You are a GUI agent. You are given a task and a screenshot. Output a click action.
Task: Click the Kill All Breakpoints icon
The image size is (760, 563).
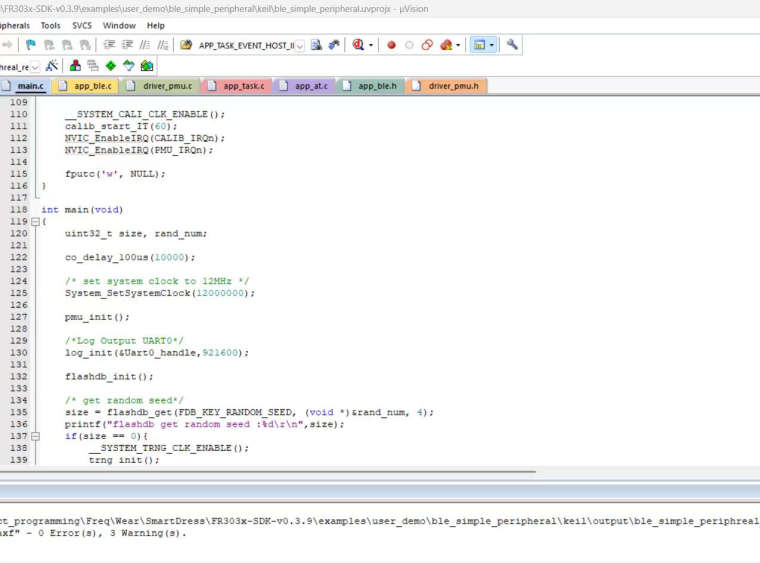446,45
